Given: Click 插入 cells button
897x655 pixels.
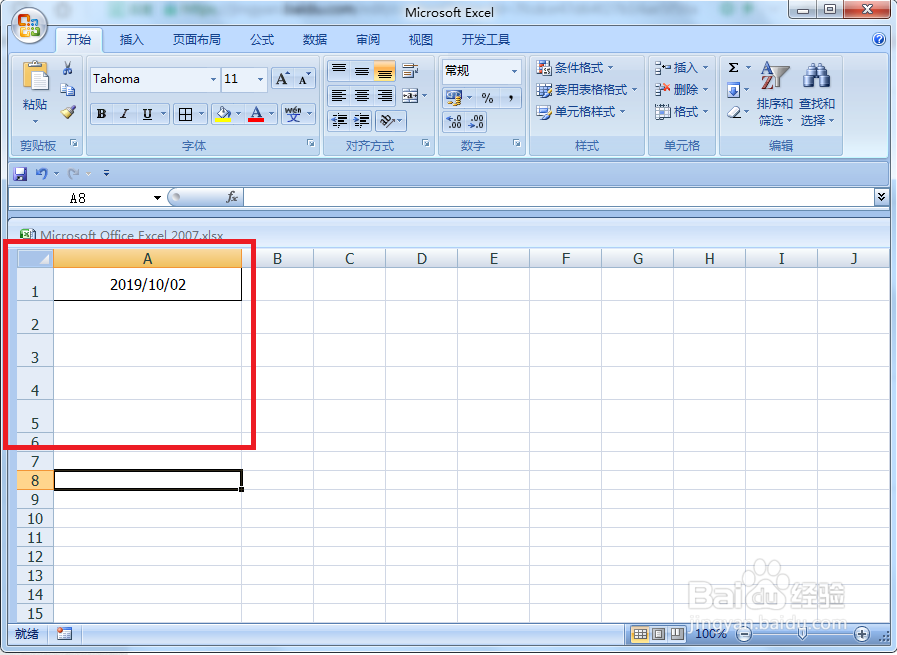Looking at the screenshot, I should tap(682, 68).
